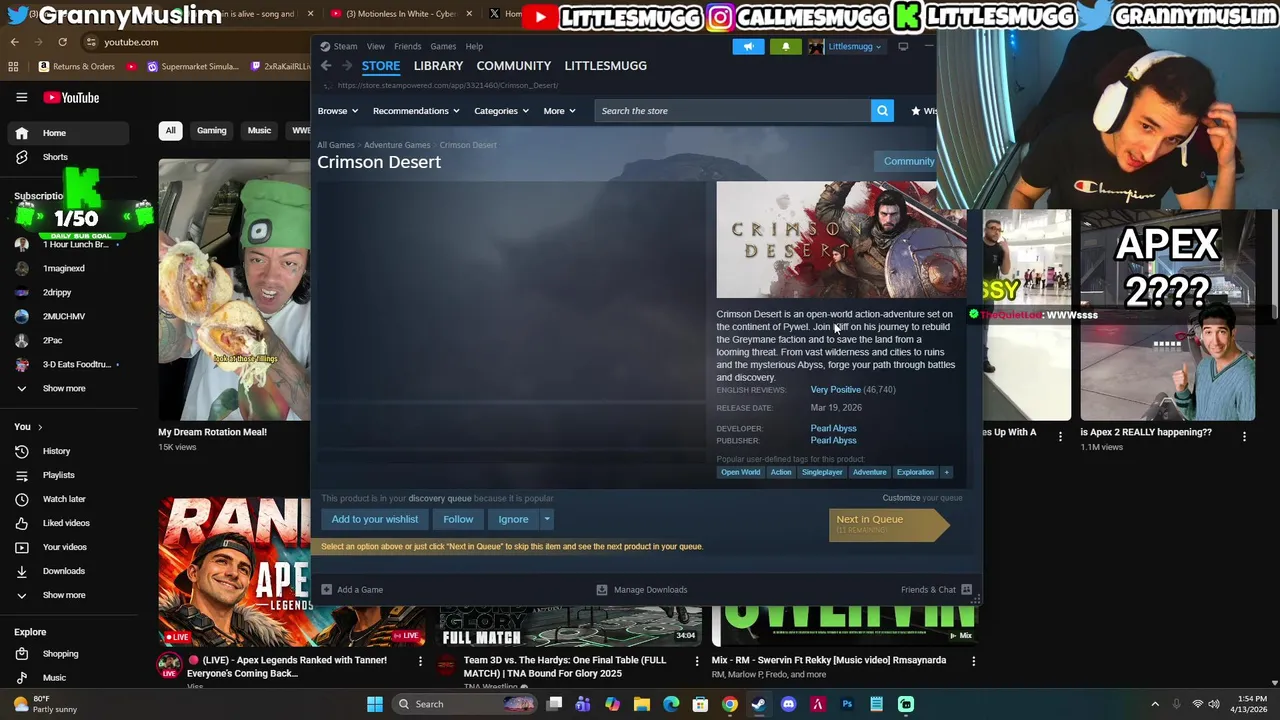This screenshot has height=720, width=1280.
Task: Open the Help menu in Steam
Action: [474, 46]
